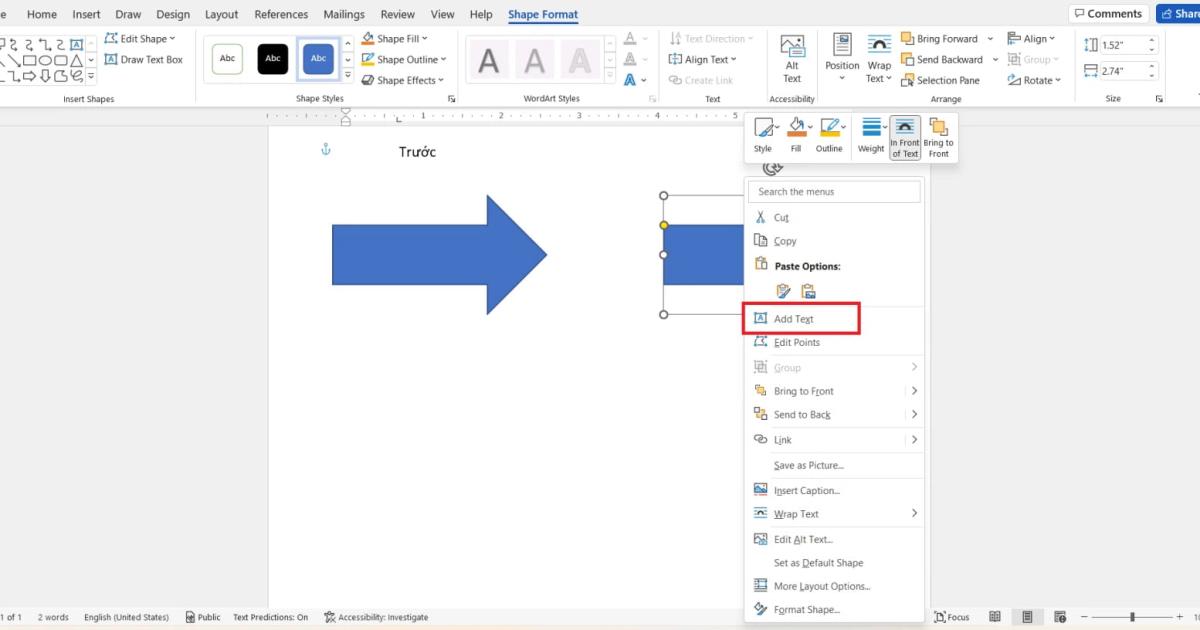Click Insert Caption... menu entry

(x=834, y=490)
